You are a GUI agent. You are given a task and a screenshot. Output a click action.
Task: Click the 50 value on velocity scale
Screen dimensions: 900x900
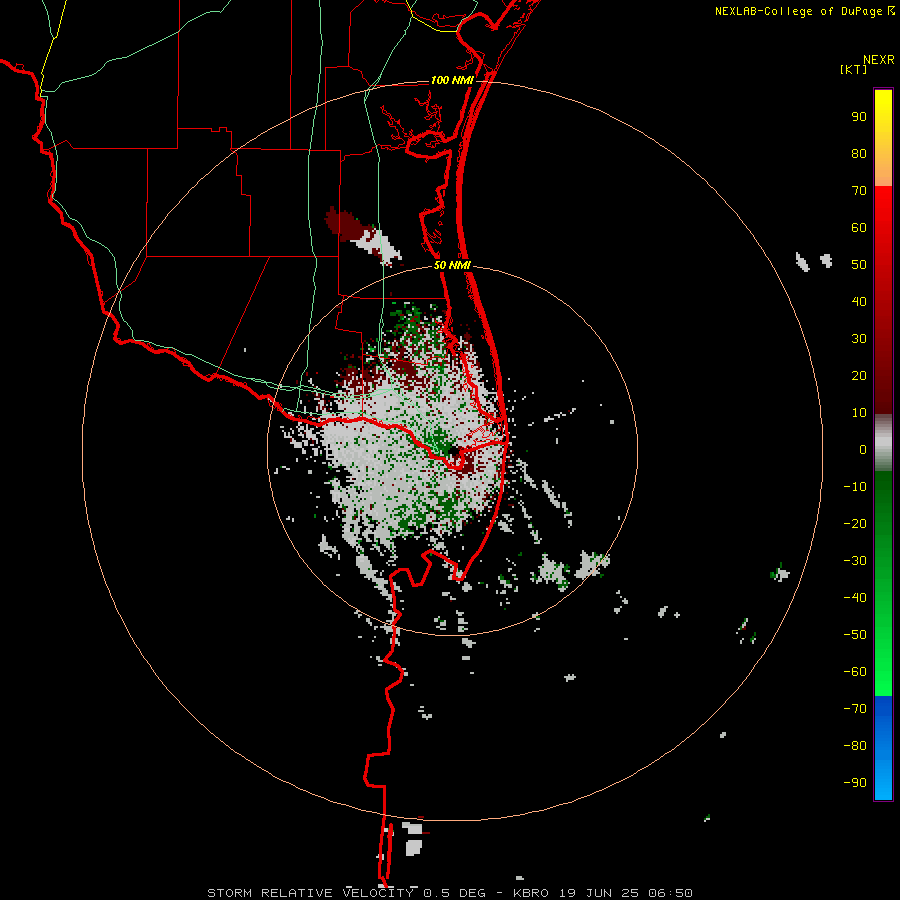coord(859,265)
